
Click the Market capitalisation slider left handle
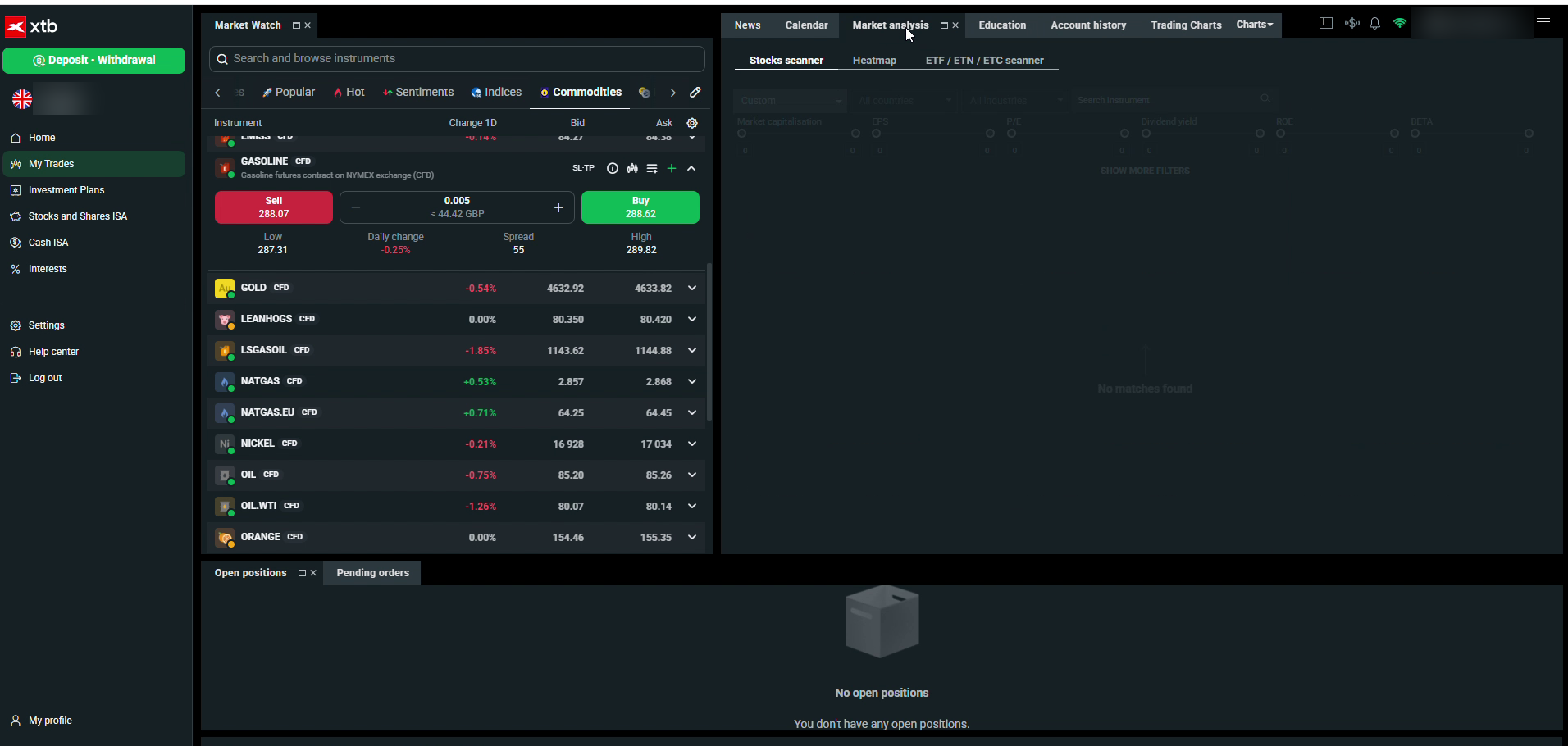tap(741, 134)
